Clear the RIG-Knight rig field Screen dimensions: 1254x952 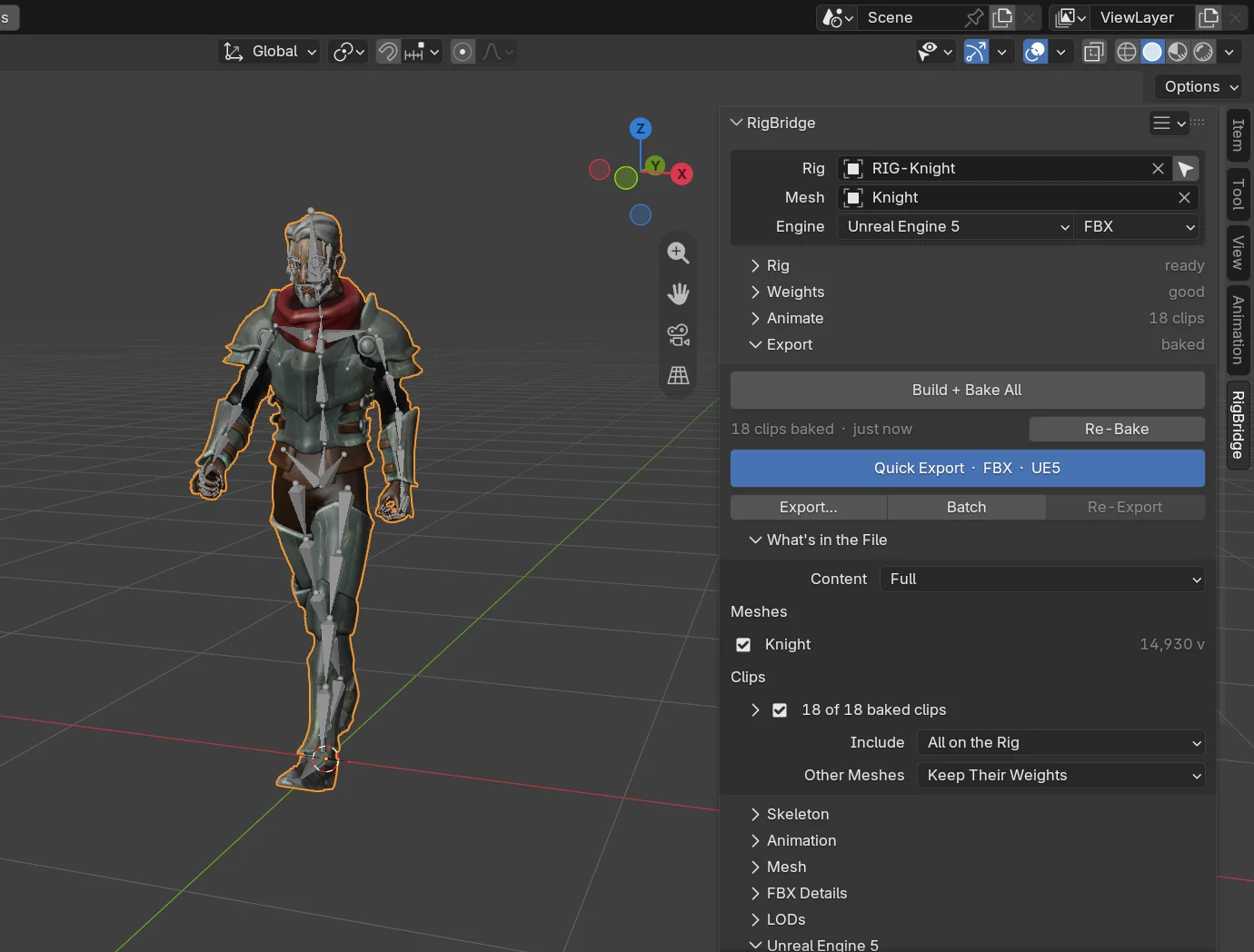click(x=1158, y=169)
